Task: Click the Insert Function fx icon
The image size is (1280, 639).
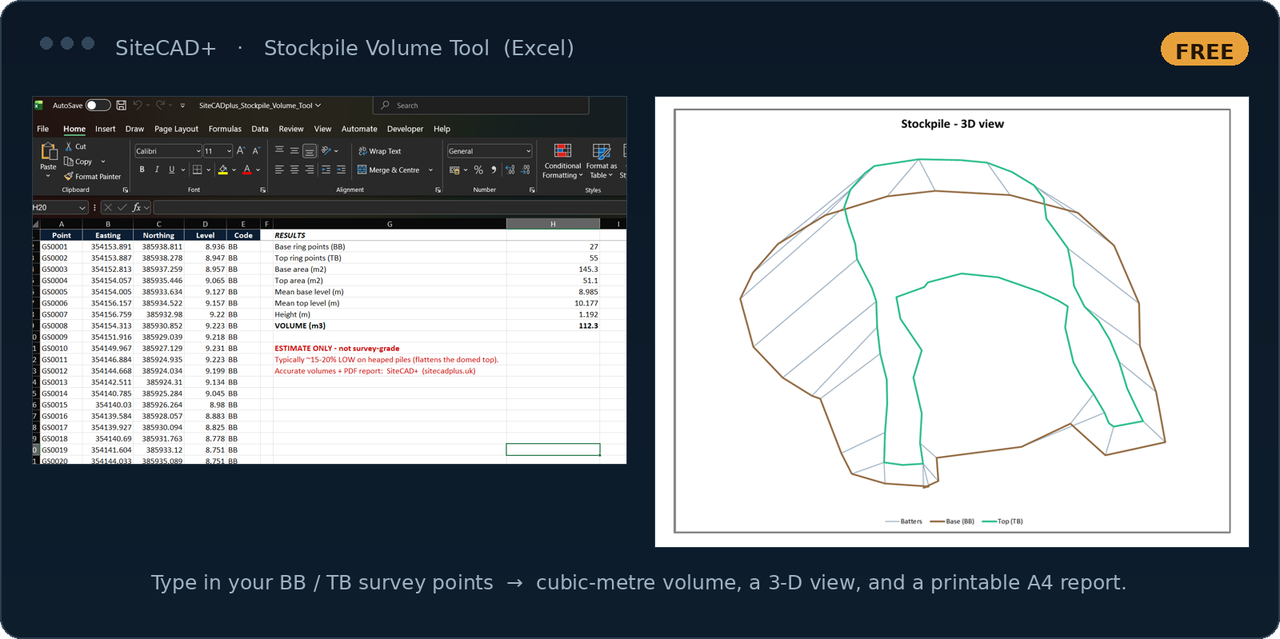Action: [136, 207]
